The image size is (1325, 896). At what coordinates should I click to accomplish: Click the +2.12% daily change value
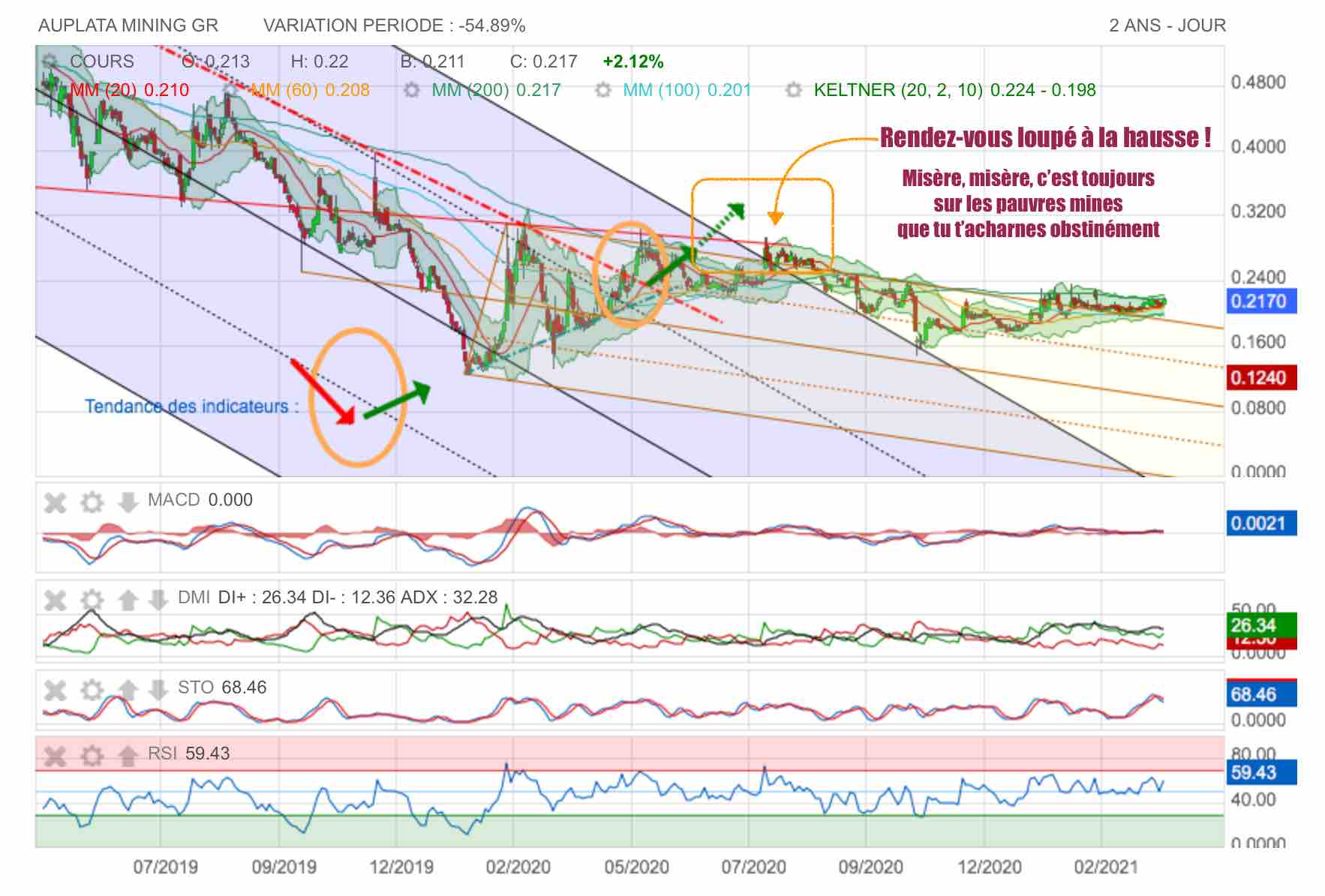coord(633,62)
